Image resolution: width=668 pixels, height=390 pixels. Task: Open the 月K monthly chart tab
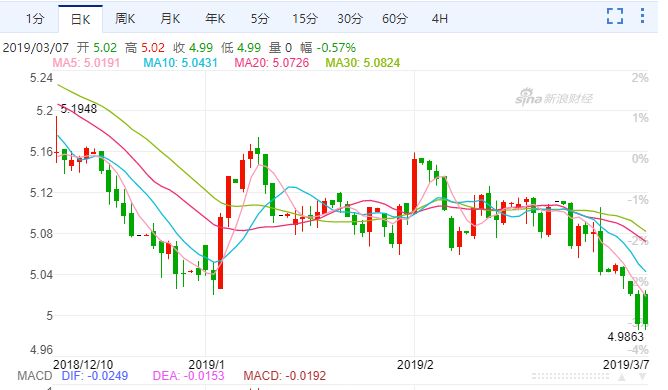[x=170, y=19]
